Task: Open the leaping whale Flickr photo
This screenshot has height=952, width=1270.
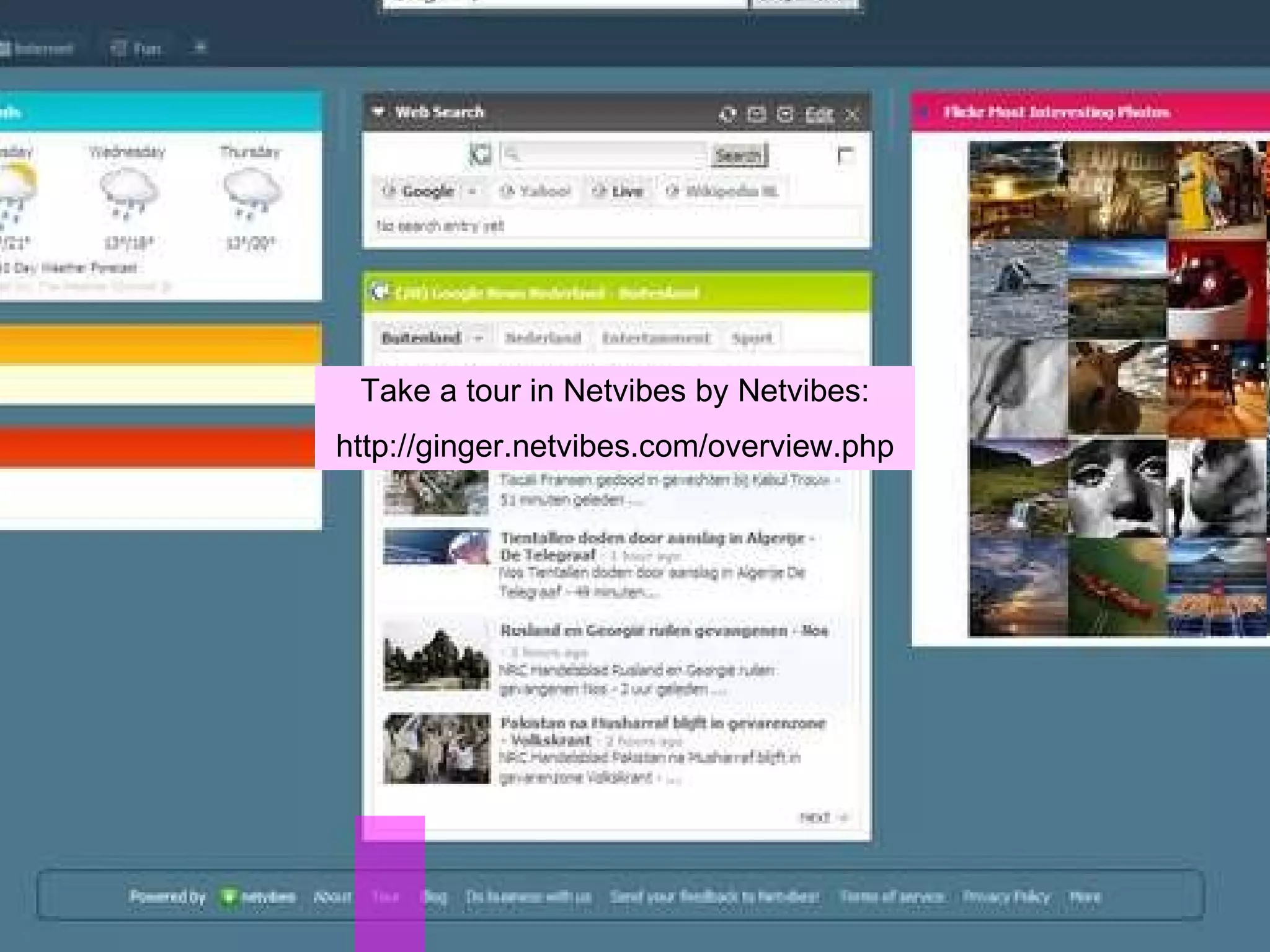Action: tap(1018, 290)
